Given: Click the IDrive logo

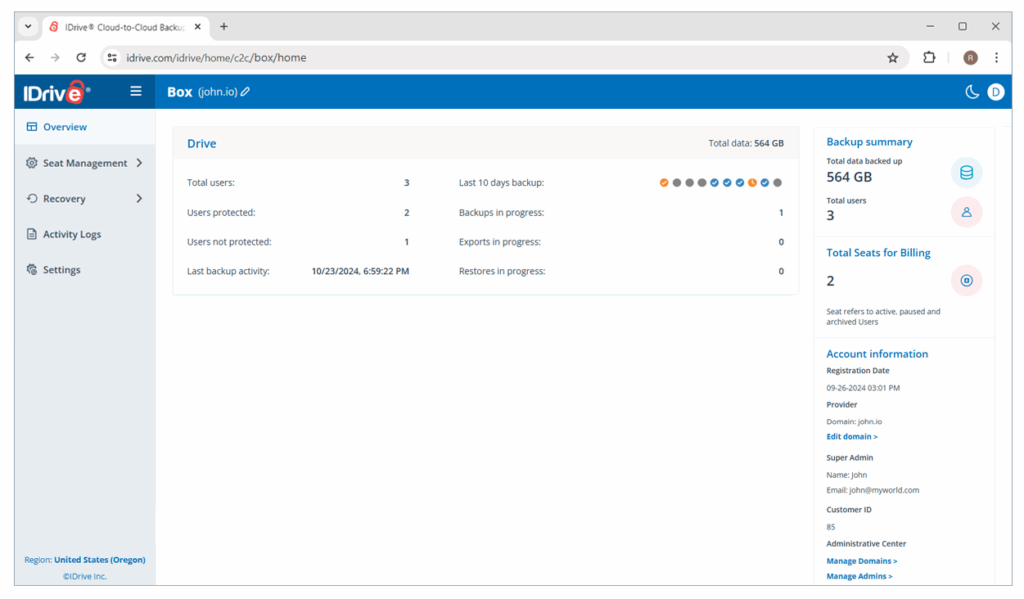Looking at the screenshot, I should (x=56, y=92).
